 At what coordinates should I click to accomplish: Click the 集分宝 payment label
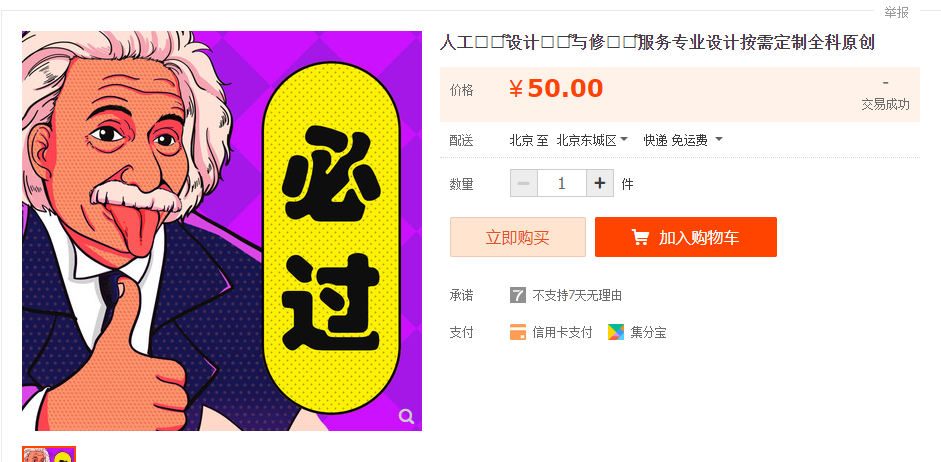649,332
